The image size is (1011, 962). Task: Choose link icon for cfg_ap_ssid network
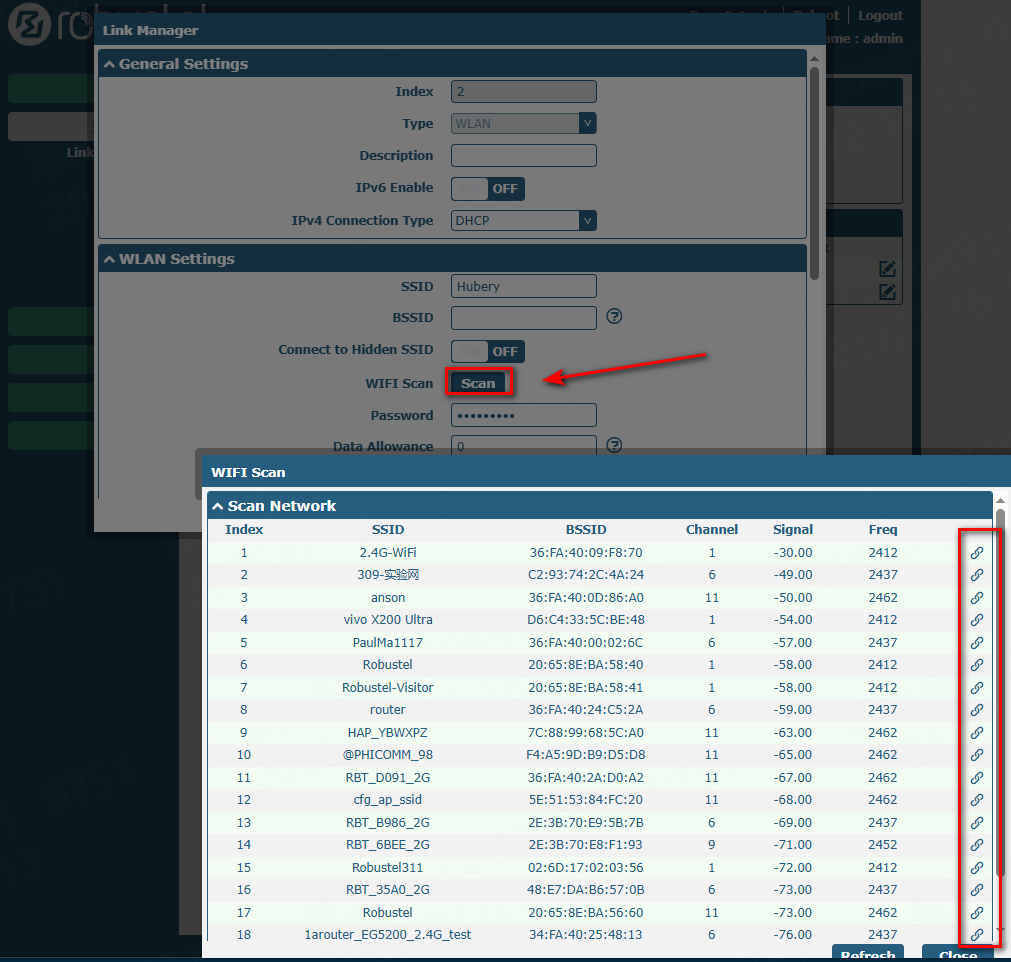click(977, 800)
